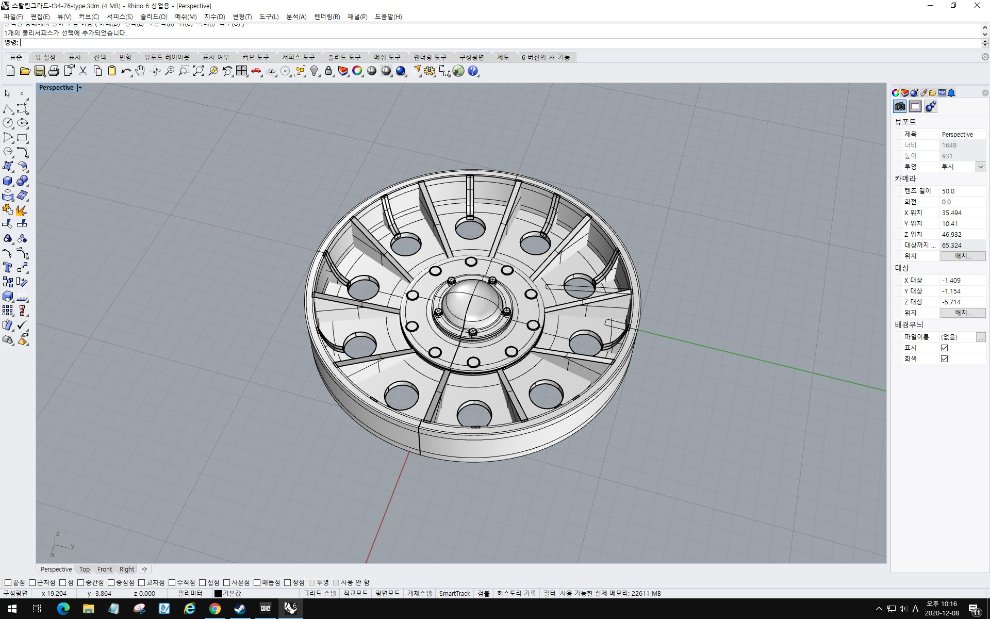Open the 편집(E) menu
Viewport: 990px width, 619px height.
pos(40,17)
